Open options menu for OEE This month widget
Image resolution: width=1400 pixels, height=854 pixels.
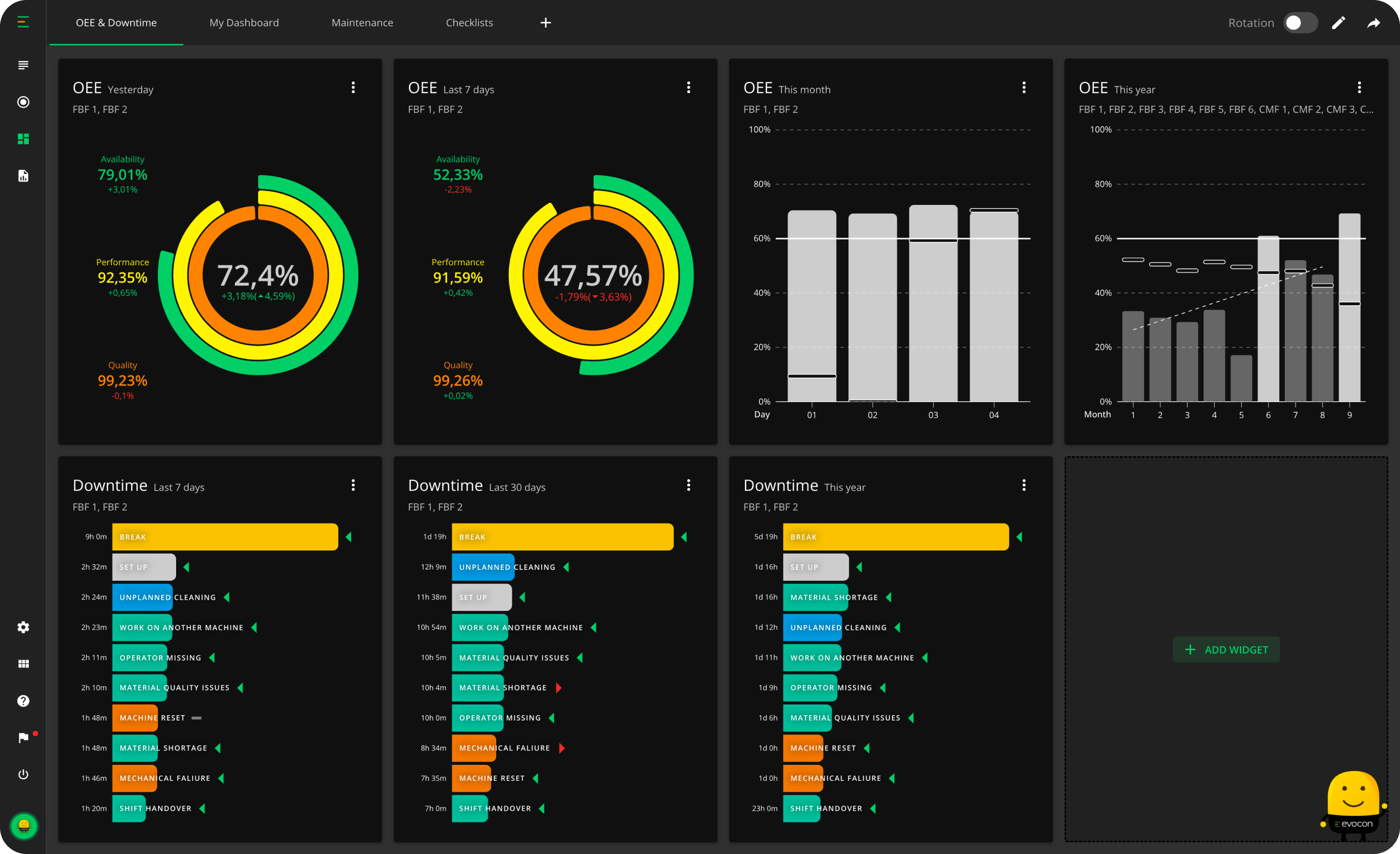[x=1024, y=88]
